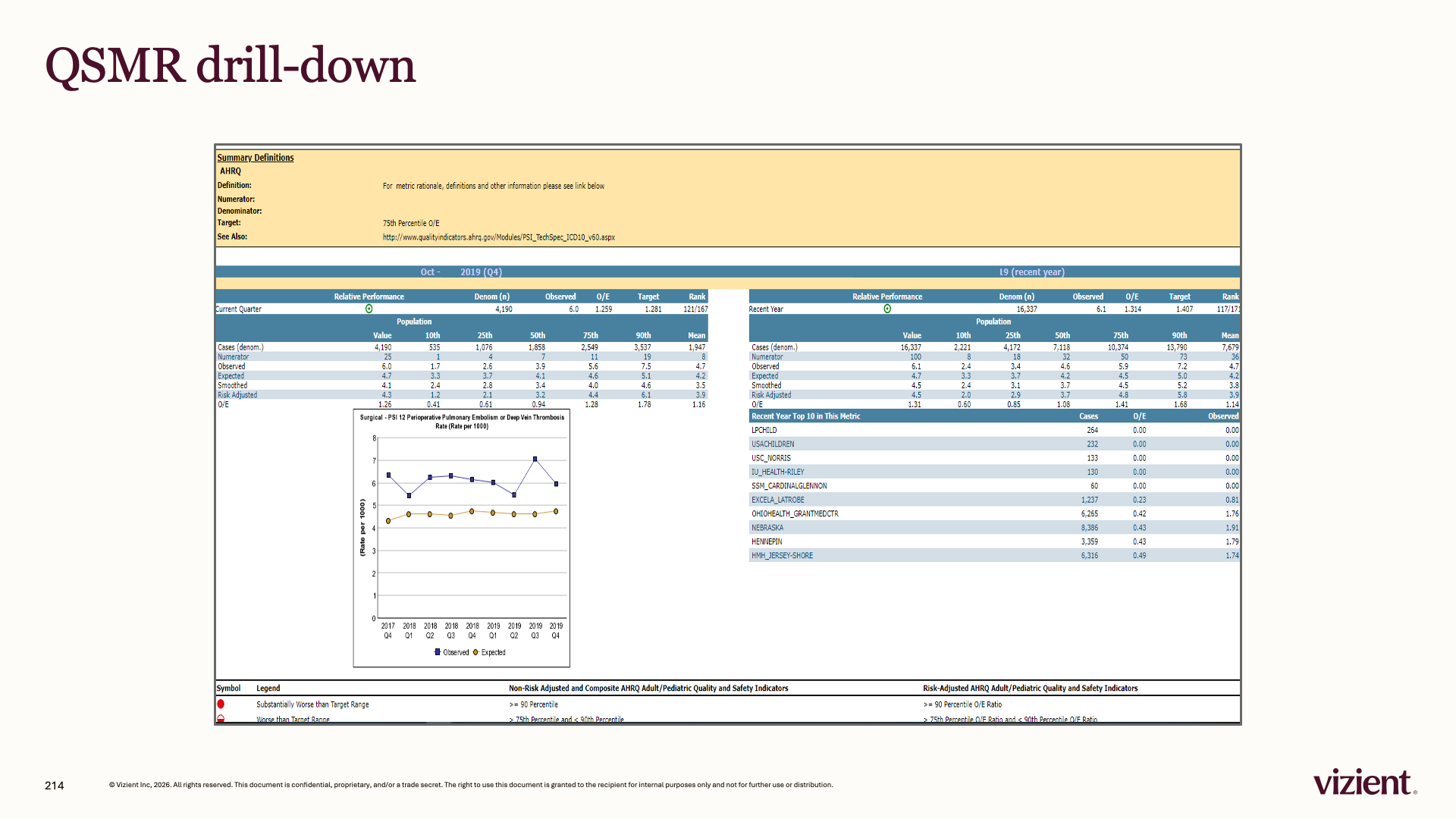Click the Current Quarter target value 1.281
This screenshot has width=1456, height=819.
click(653, 309)
